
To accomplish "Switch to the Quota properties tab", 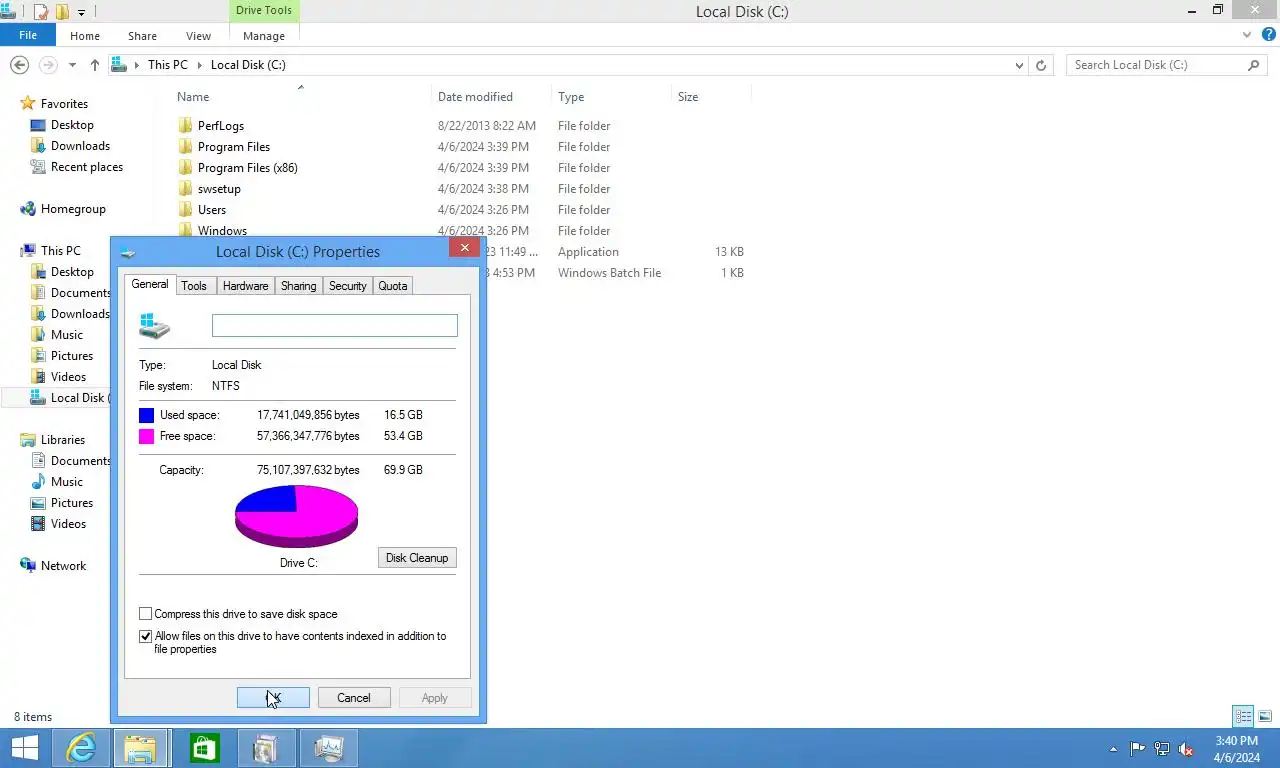I will (x=393, y=286).
